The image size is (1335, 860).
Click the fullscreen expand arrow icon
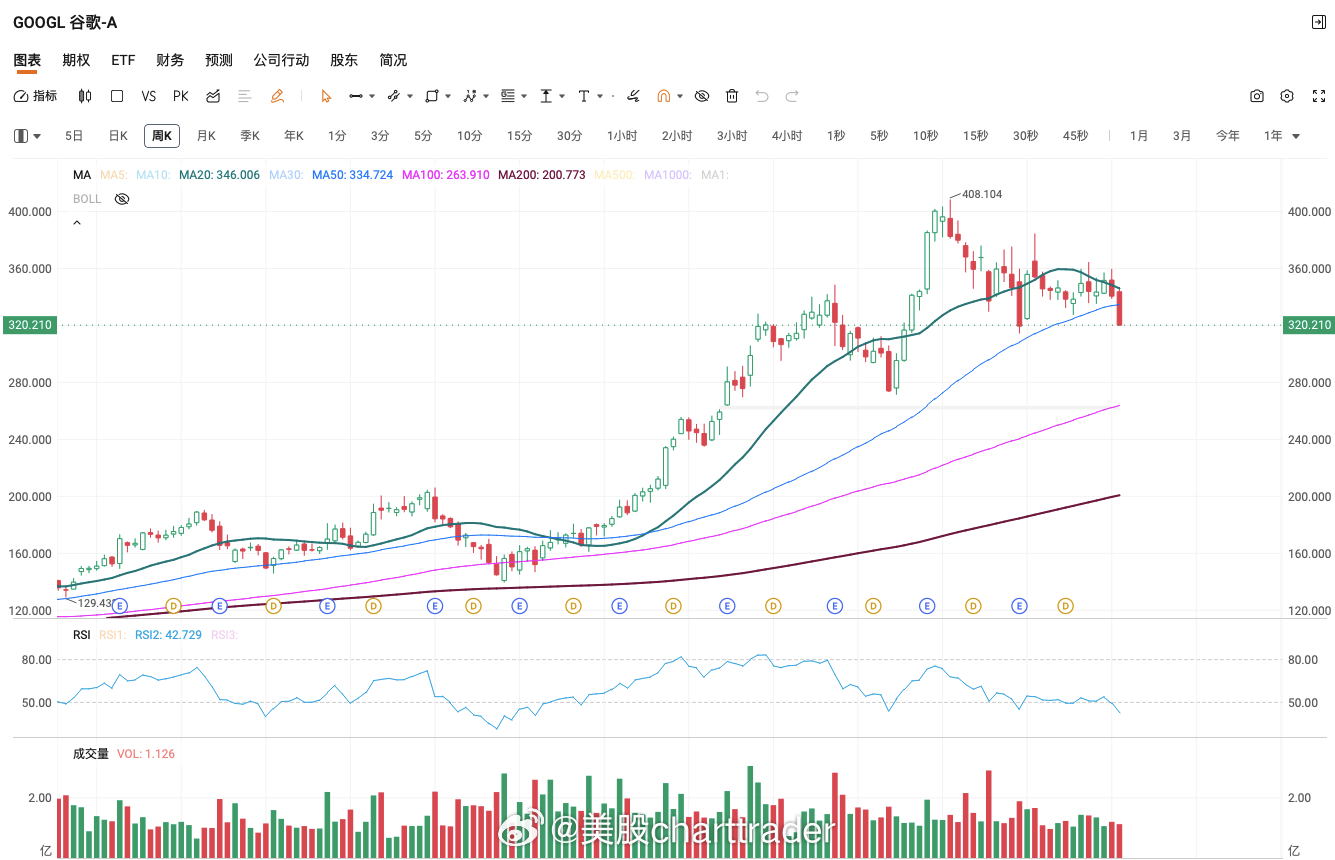pos(1318,96)
